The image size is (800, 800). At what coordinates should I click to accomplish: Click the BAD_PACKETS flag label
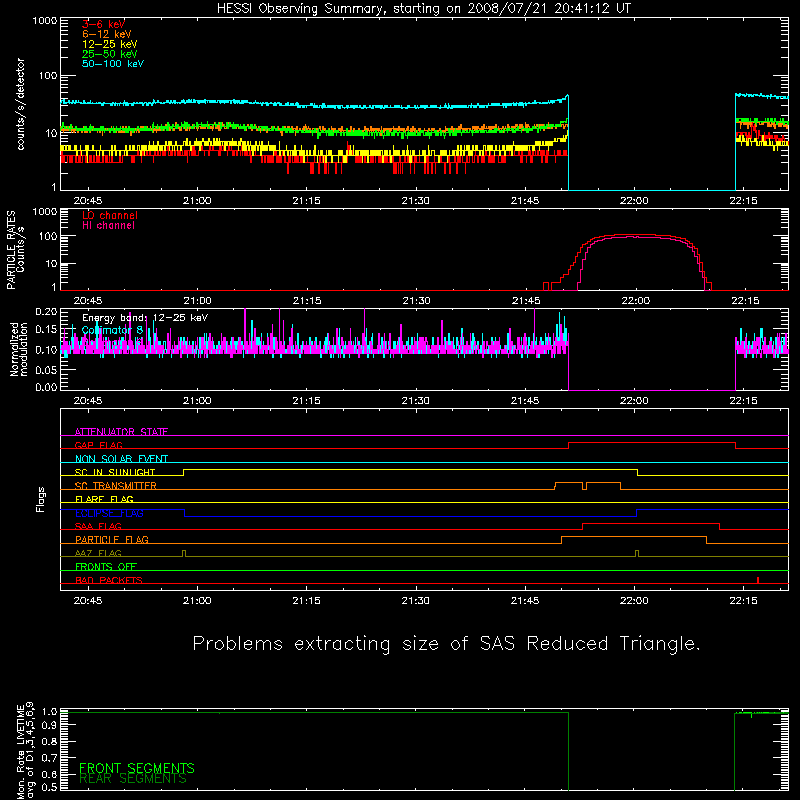click(109, 580)
